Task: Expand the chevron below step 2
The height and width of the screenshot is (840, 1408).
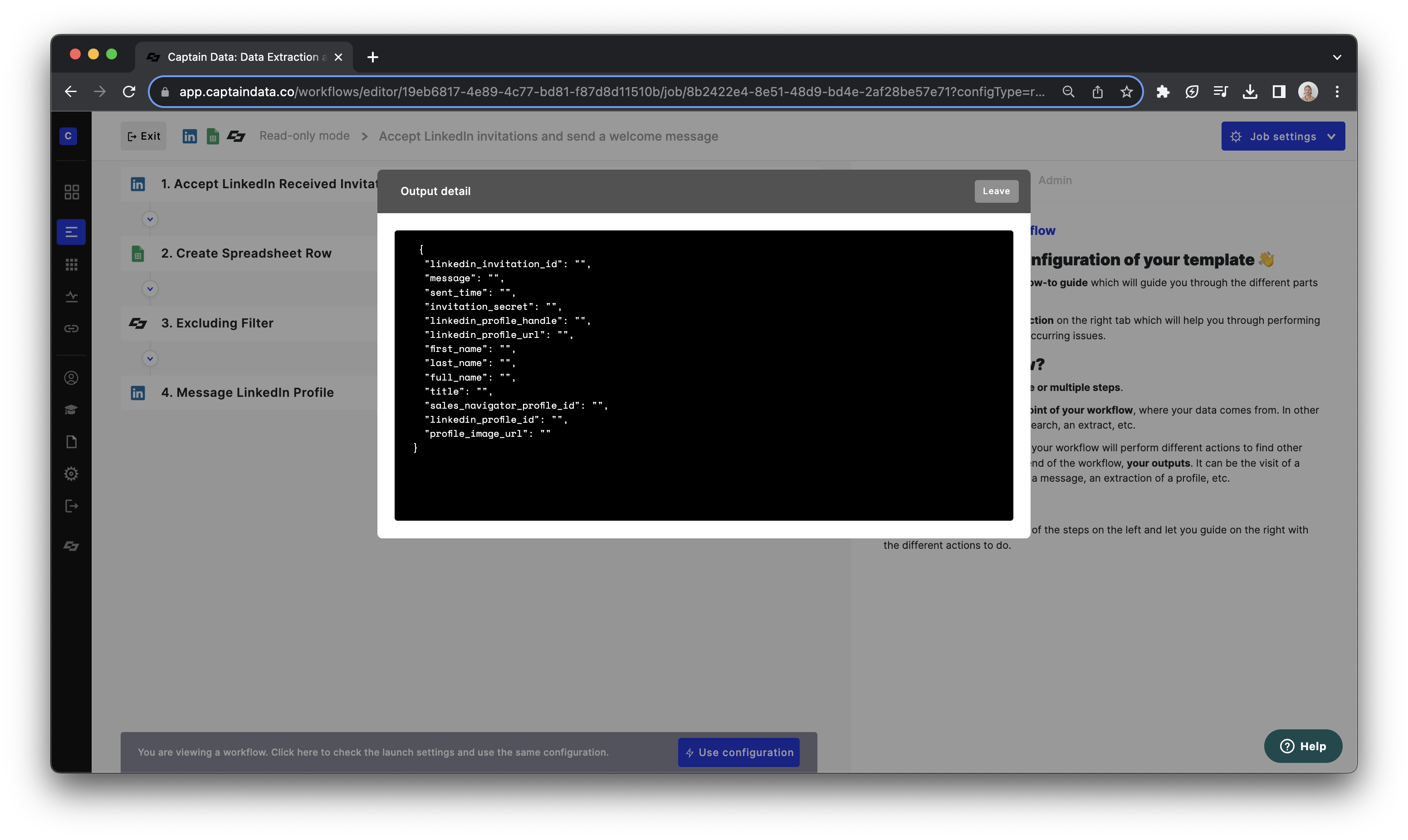Action: point(150,288)
